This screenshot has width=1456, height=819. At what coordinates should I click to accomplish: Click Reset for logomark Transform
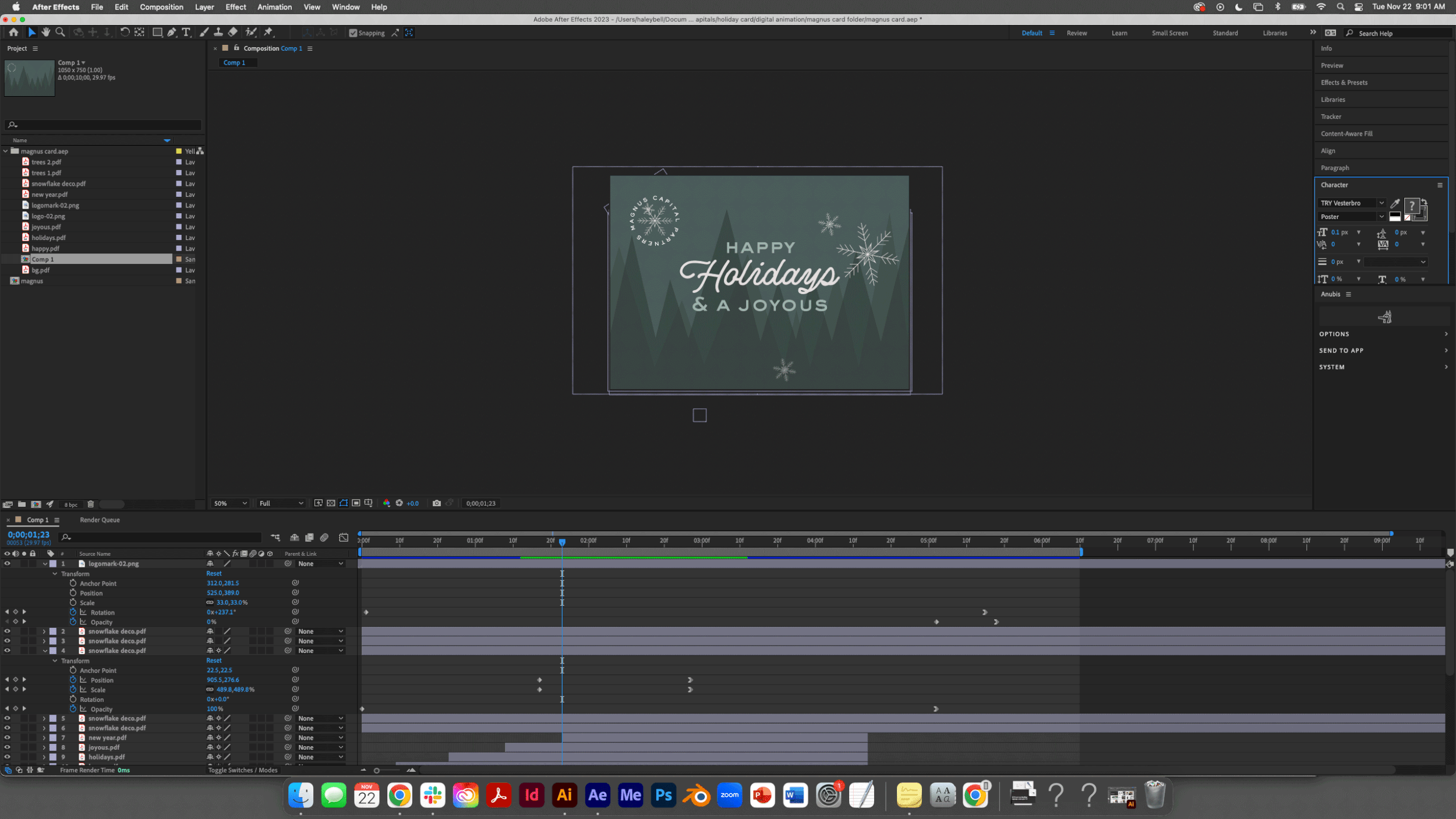coord(214,574)
